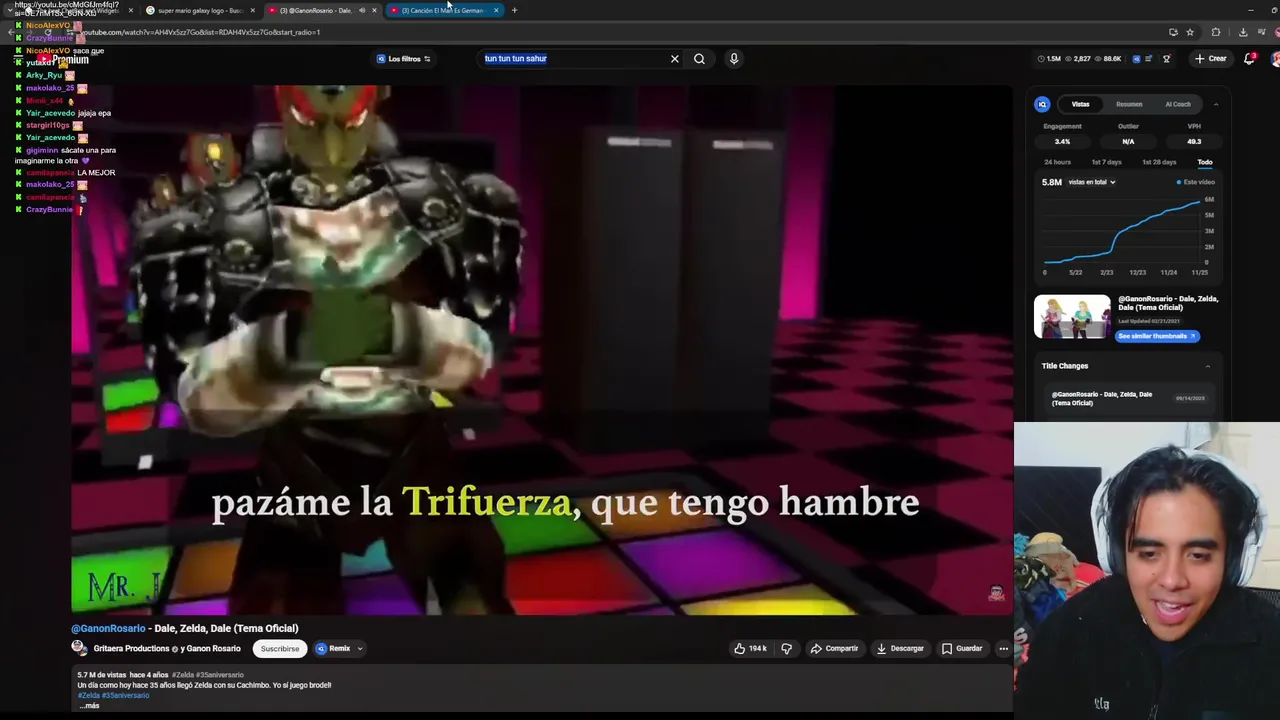Click the Engagement 3.4% value pill

click(x=1062, y=142)
